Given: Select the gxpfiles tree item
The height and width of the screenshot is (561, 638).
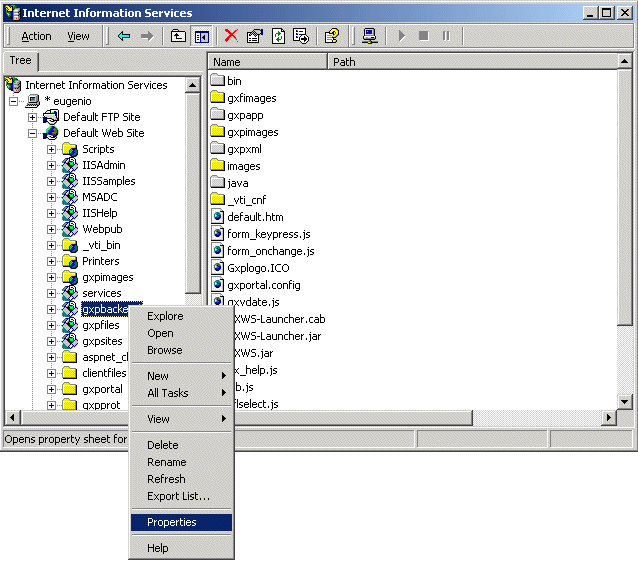Looking at the screenshot, I should click(x=101, y=325).
